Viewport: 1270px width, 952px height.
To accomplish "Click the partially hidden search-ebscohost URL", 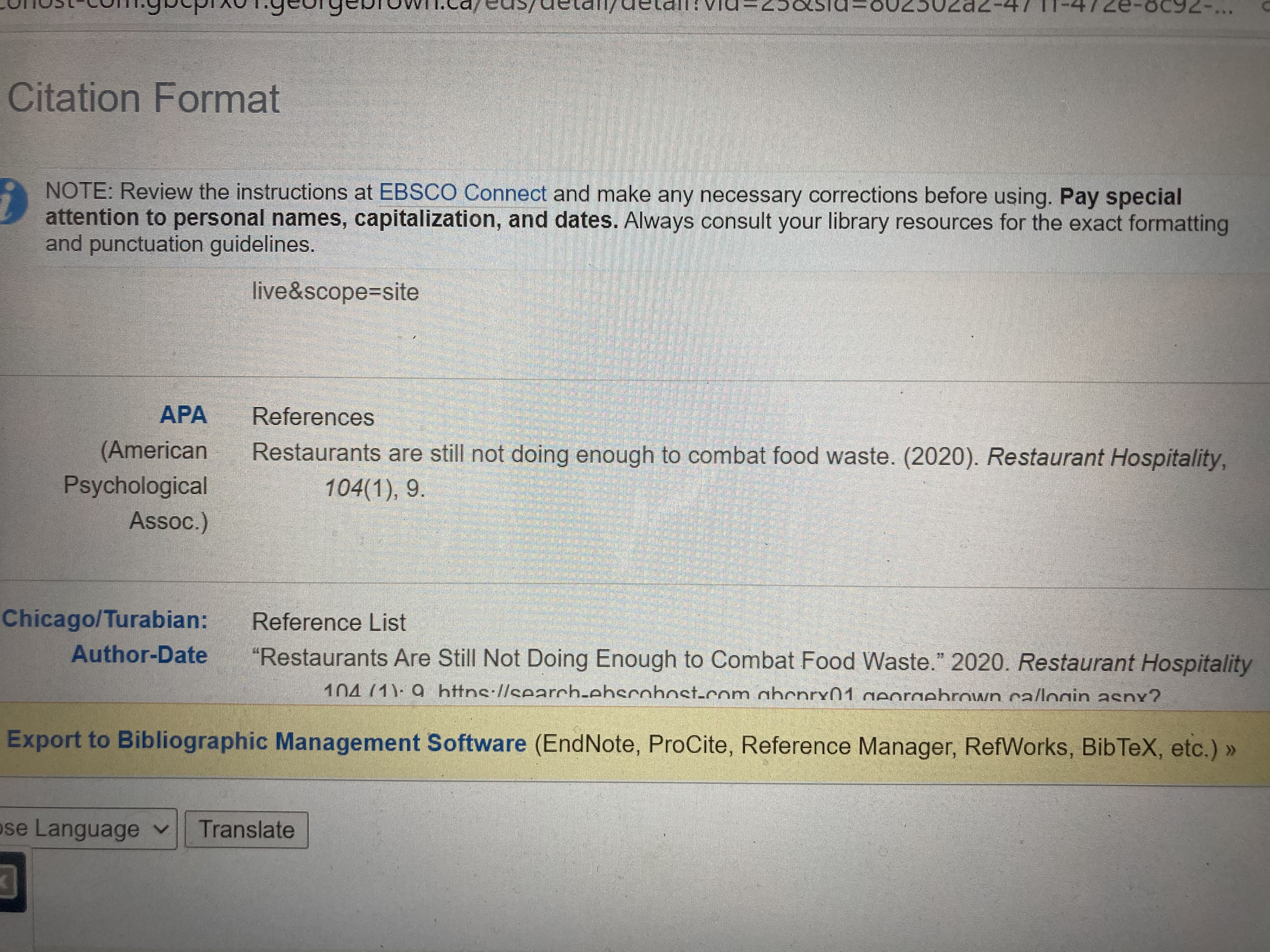I will (x=798, y=695).
